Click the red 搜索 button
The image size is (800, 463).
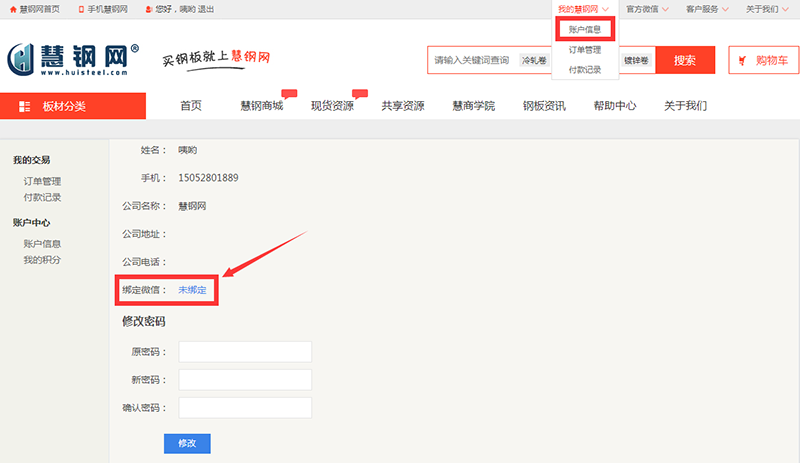[685, 60]
